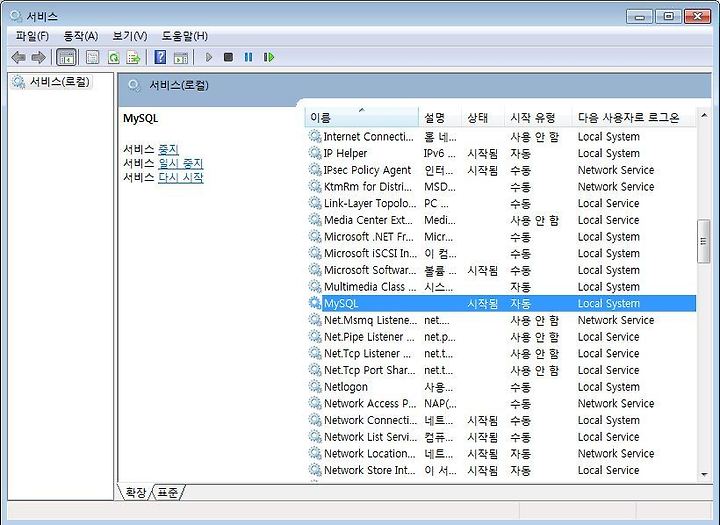Click the Forward arrow in toolbar
Viewport: 720px width, 525px height.
39,57
